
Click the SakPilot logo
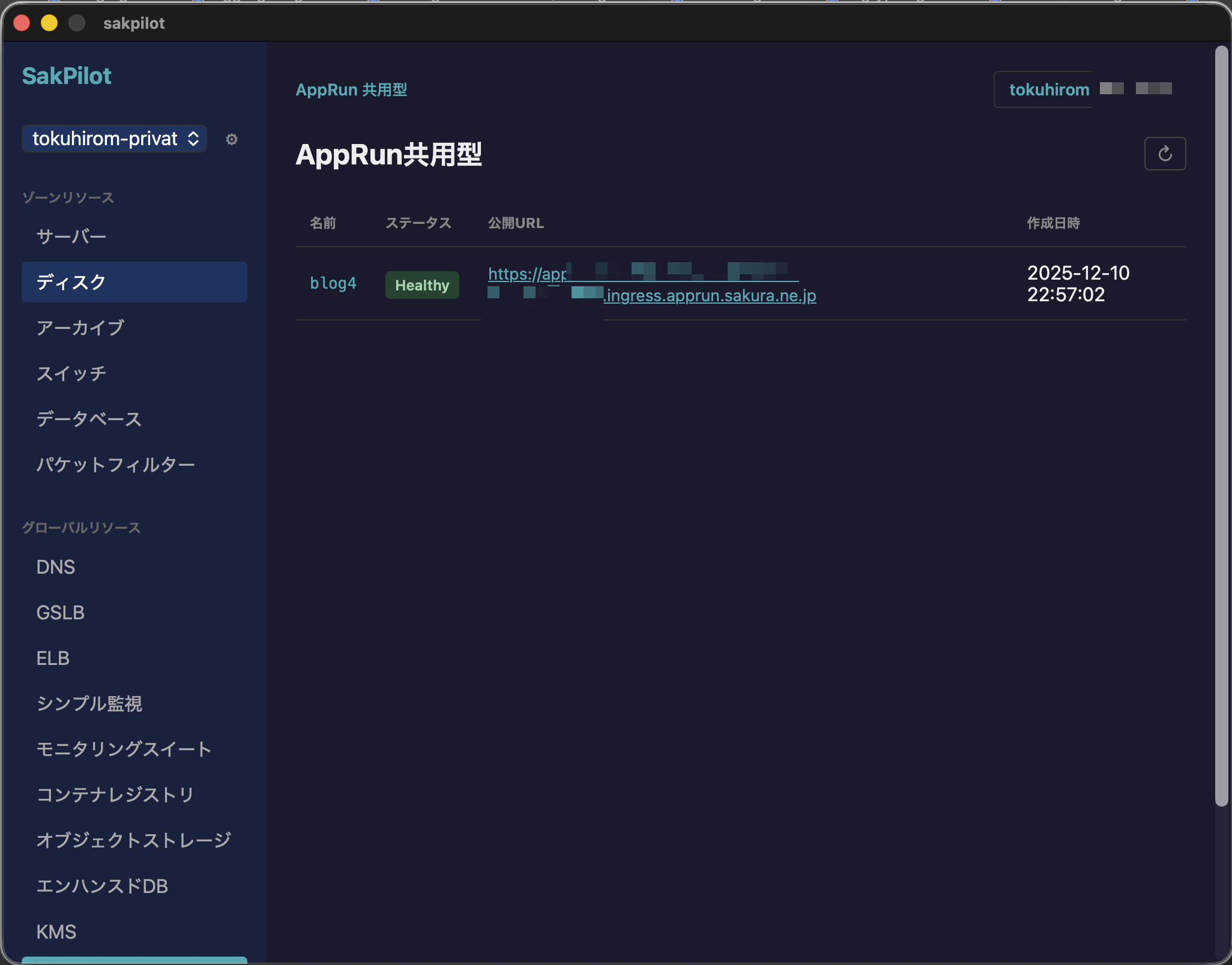point(67,76)
